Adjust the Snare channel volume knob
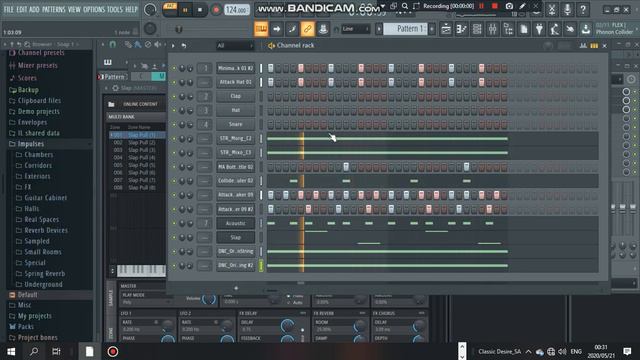The width and height of the screenshot is (640, 360). (x=190, y=124)
